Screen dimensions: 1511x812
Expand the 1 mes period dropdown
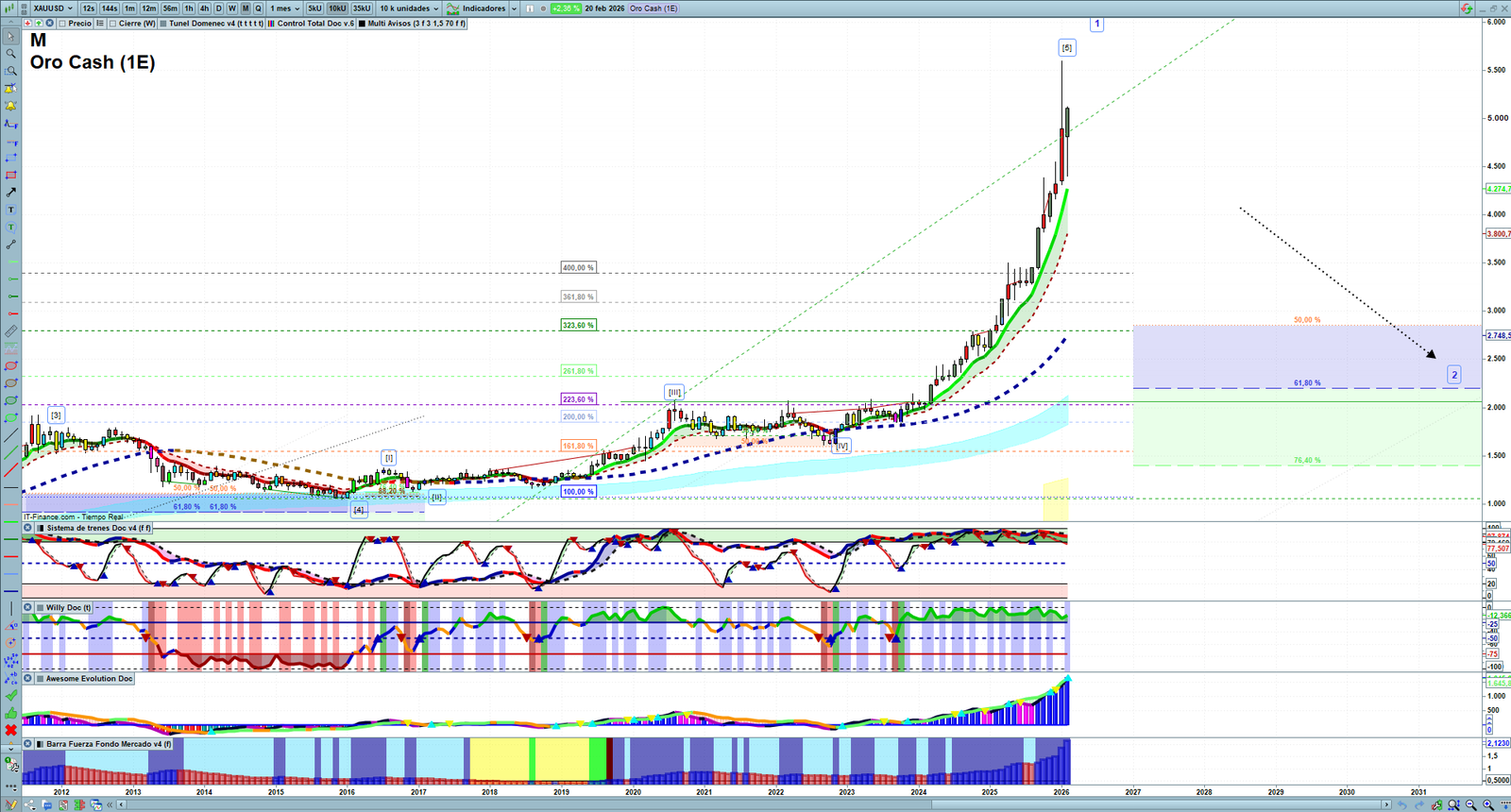pos(285,8)
